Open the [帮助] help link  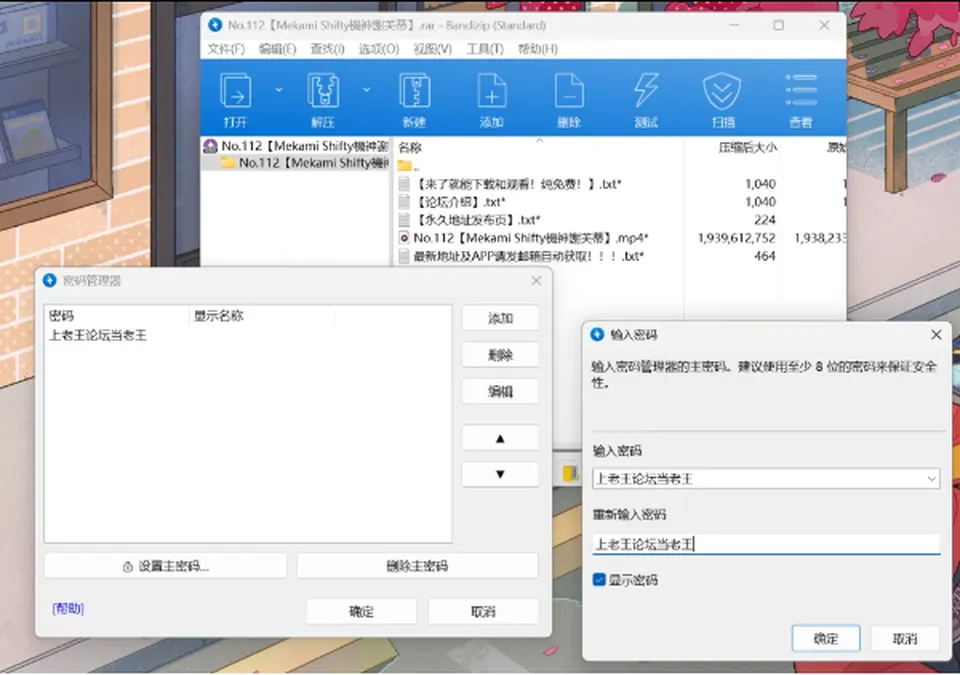point(68,608)
